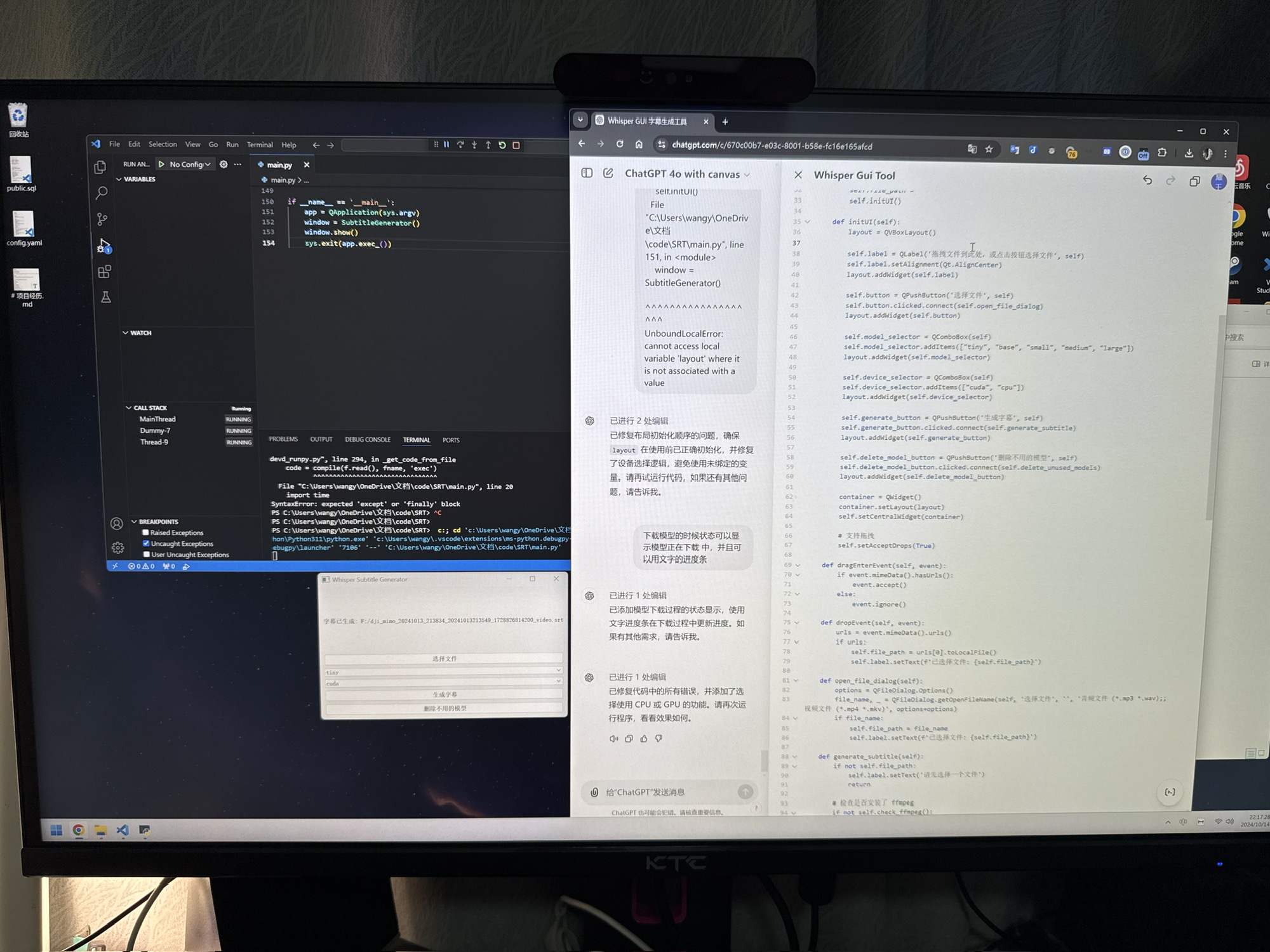Open launch.json via the debug gear icon

224,164
